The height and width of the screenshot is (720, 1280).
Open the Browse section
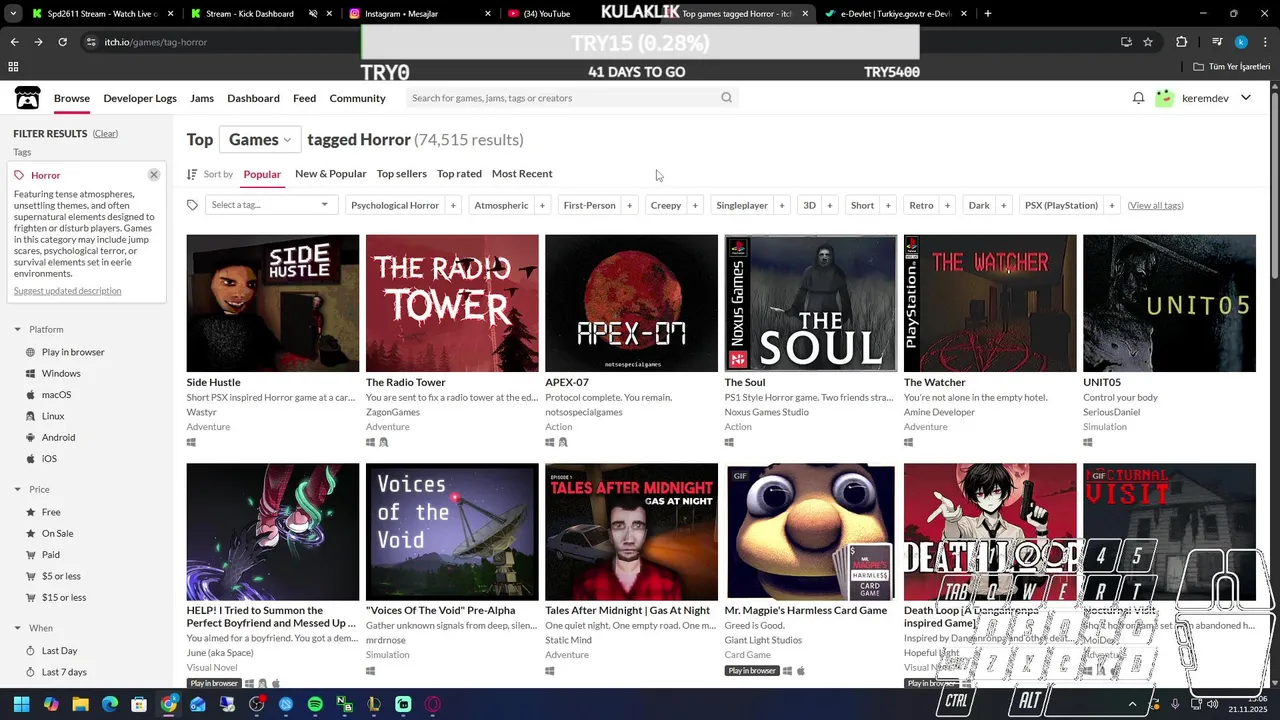coord(72,98)
